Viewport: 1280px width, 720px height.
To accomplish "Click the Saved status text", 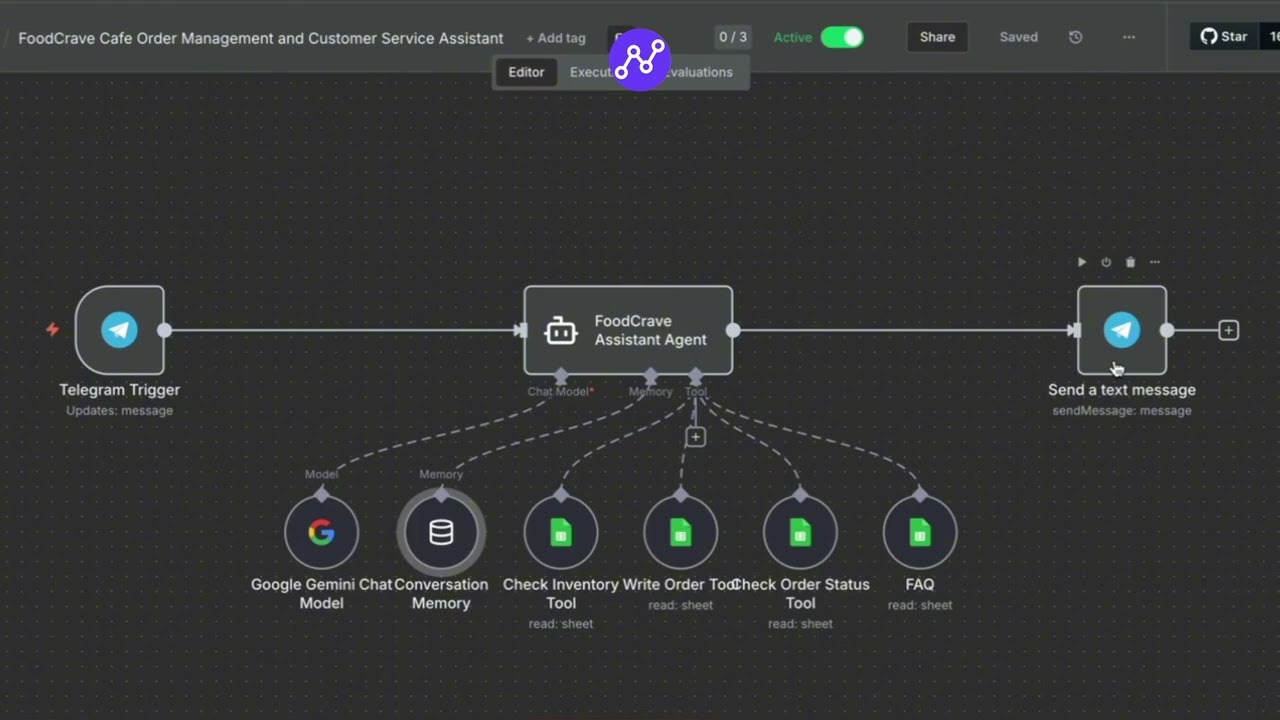I will tap(1019, 37).
